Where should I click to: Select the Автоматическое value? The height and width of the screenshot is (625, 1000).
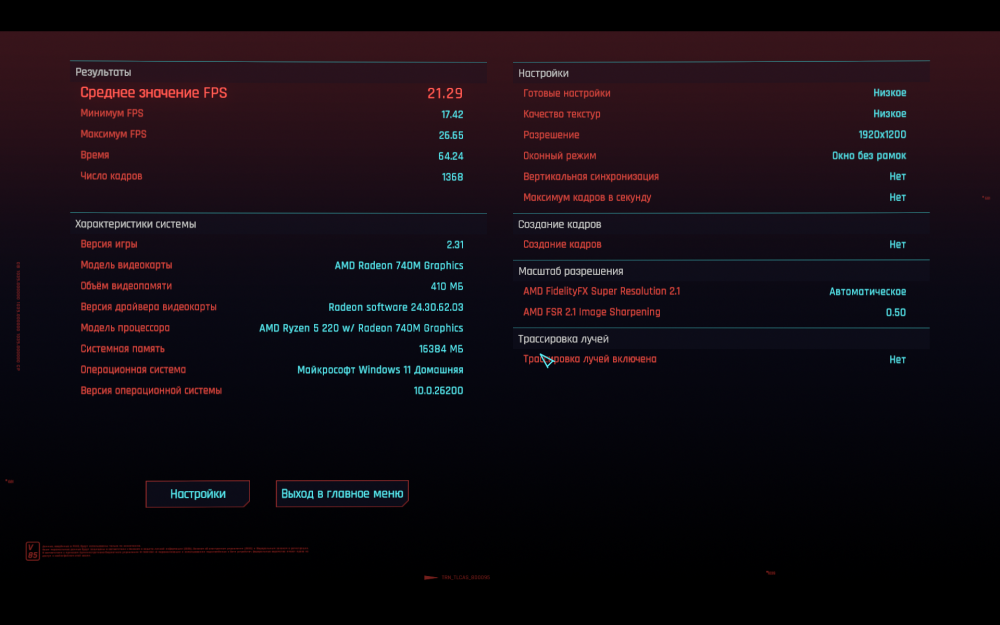pos(867,291)
